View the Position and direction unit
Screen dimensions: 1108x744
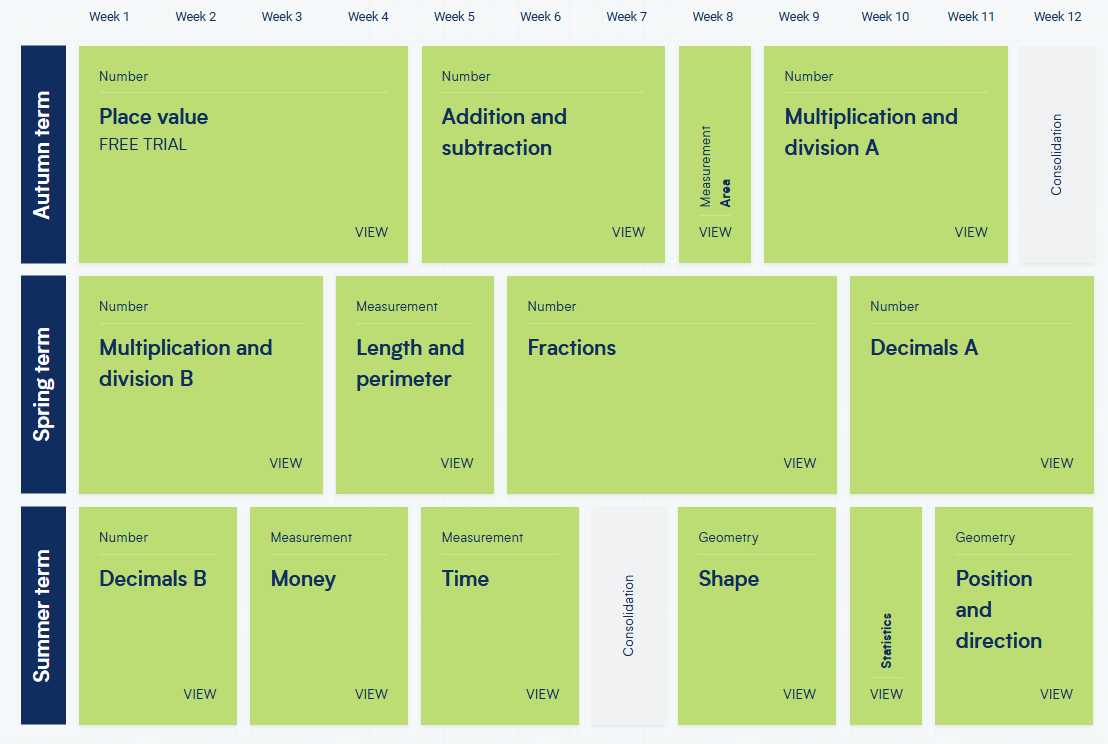point(1056,695)
